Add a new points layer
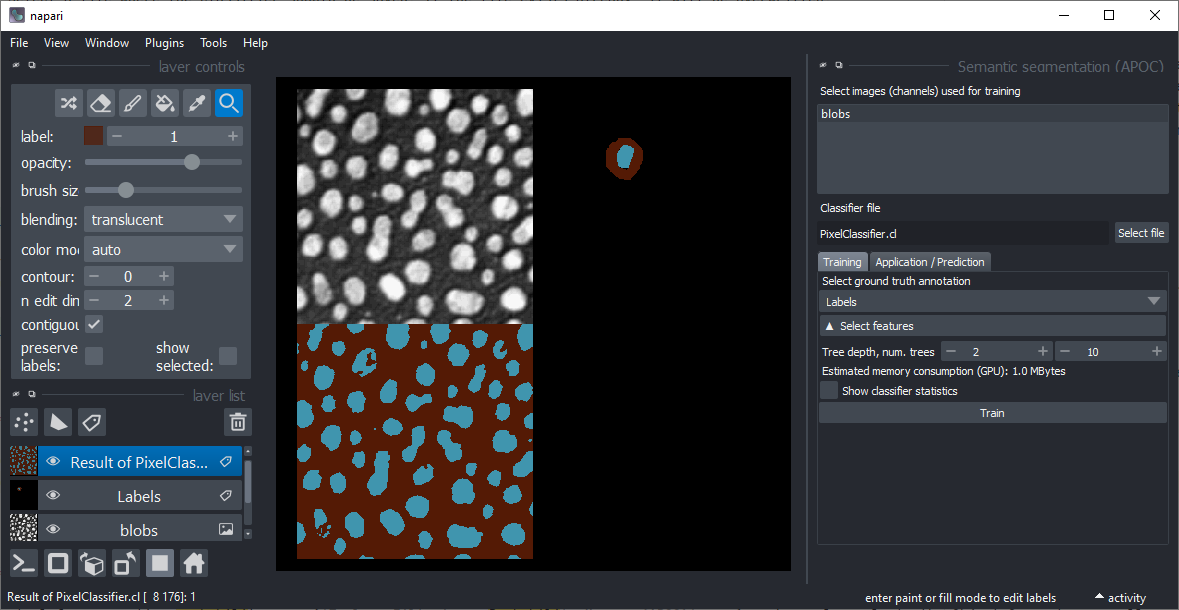The image size is (1179, 610). pos(23,422)
